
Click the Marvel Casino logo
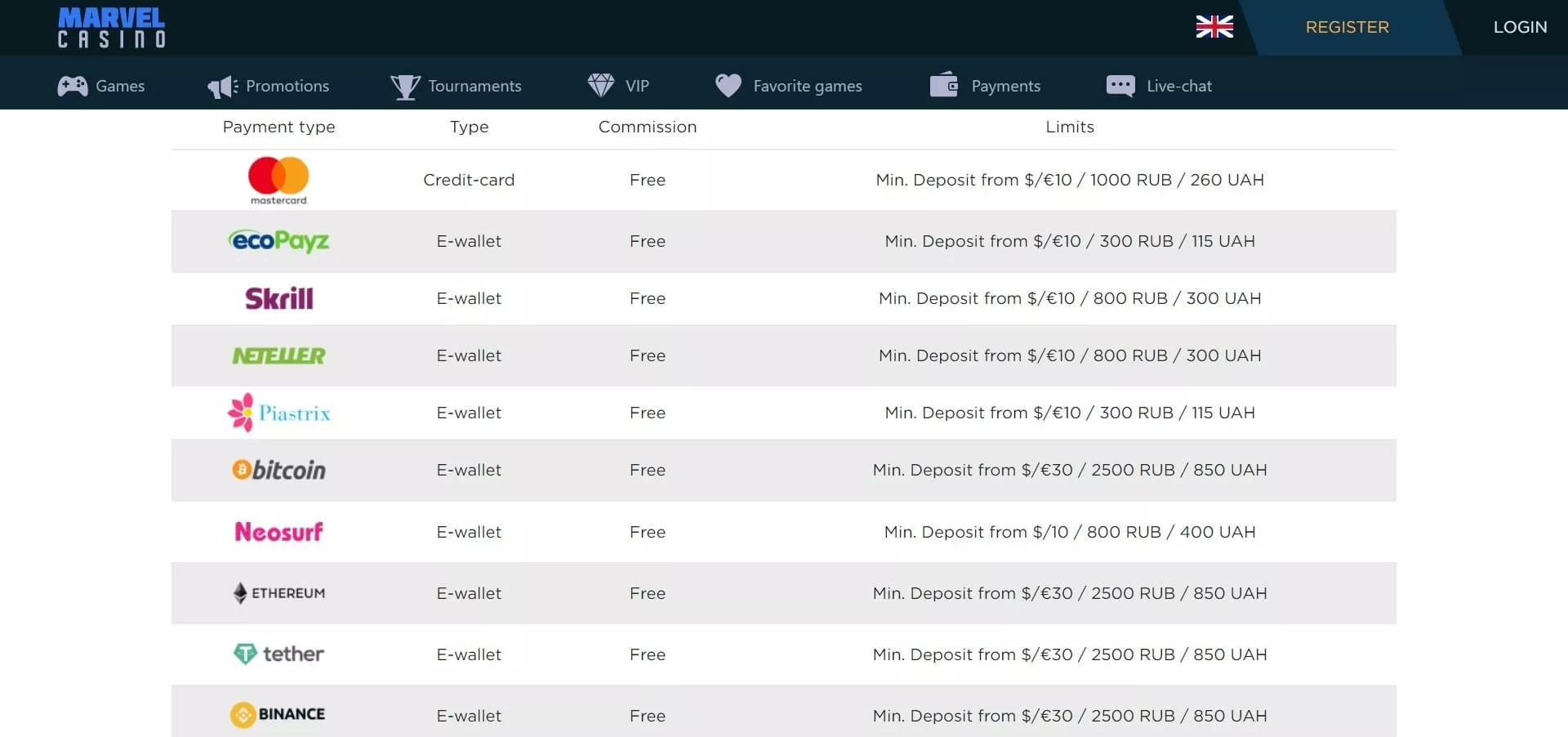111,28
